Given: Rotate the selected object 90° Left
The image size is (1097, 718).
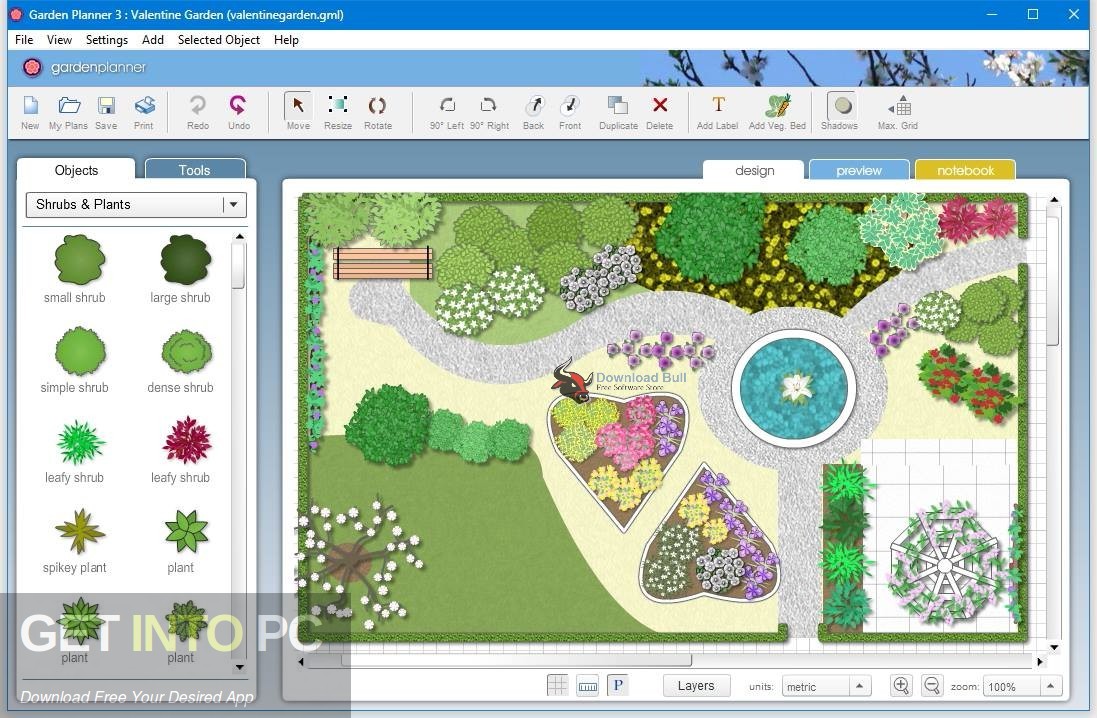Looking at the screenshot, I should tap(446, 110).
